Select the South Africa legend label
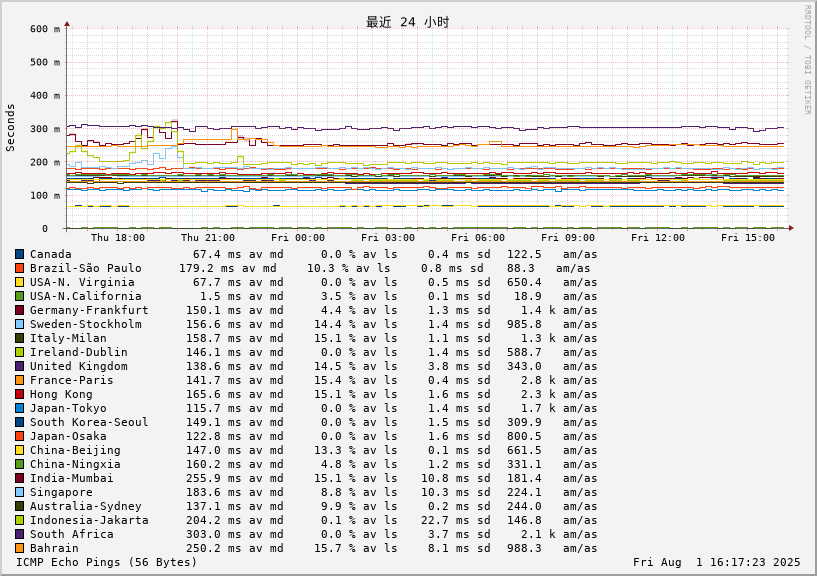817x576 pixels. tap(71, 534)
